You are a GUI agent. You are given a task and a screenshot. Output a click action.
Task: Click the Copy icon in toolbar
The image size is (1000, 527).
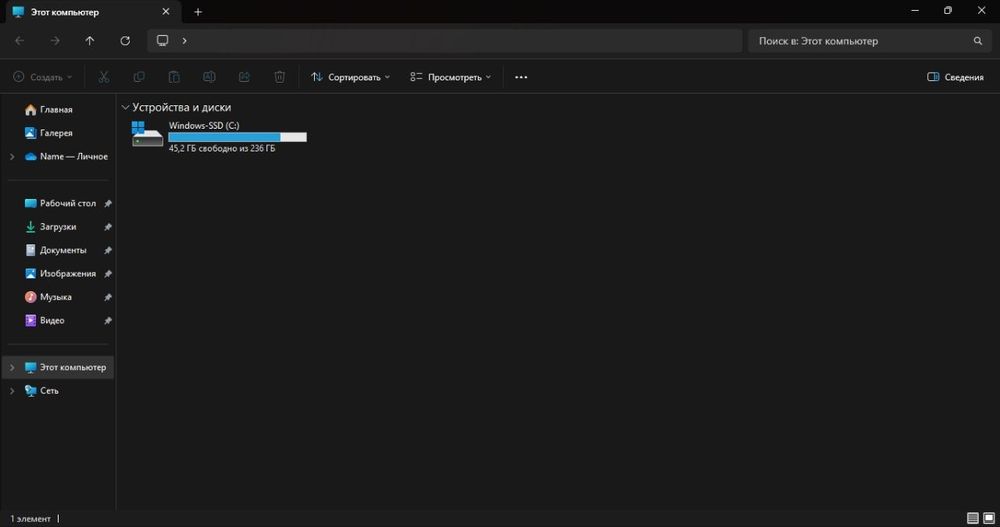pos(139,77)
